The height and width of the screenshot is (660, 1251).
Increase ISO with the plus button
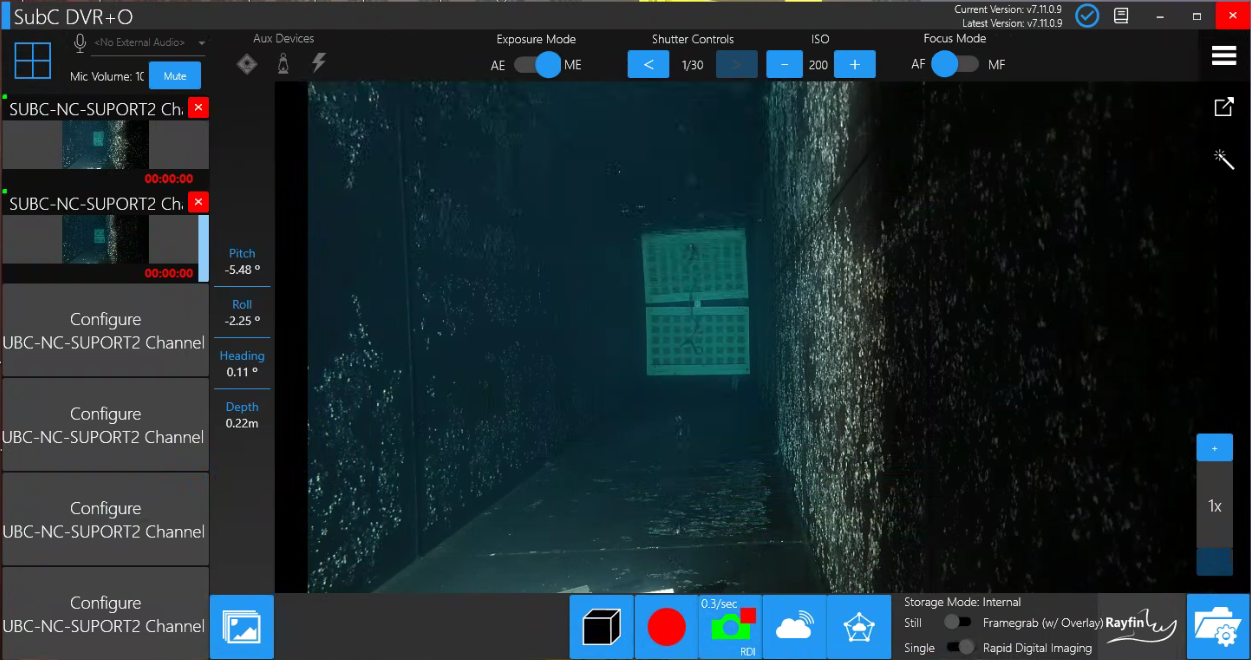(854, 64)
